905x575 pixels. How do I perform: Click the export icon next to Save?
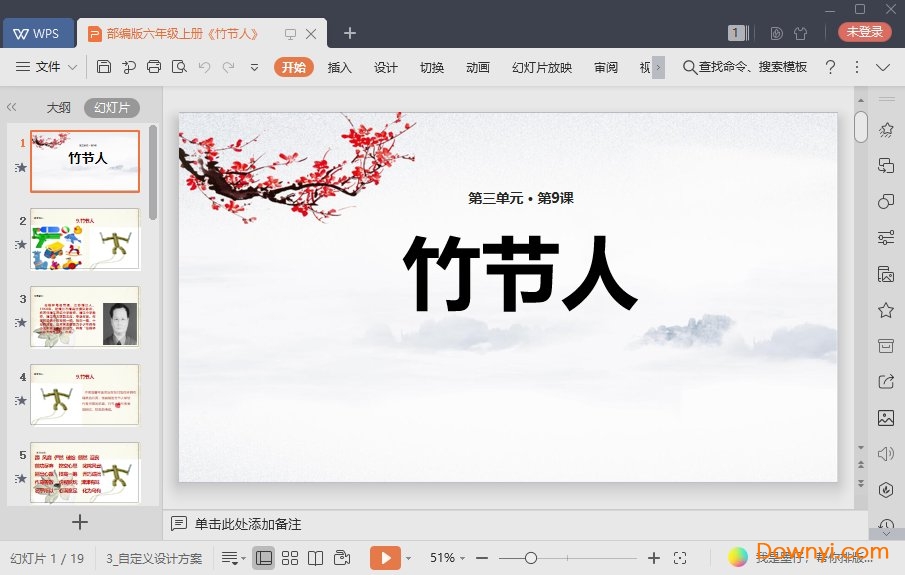pyautogui.click(x=129, y=67)
